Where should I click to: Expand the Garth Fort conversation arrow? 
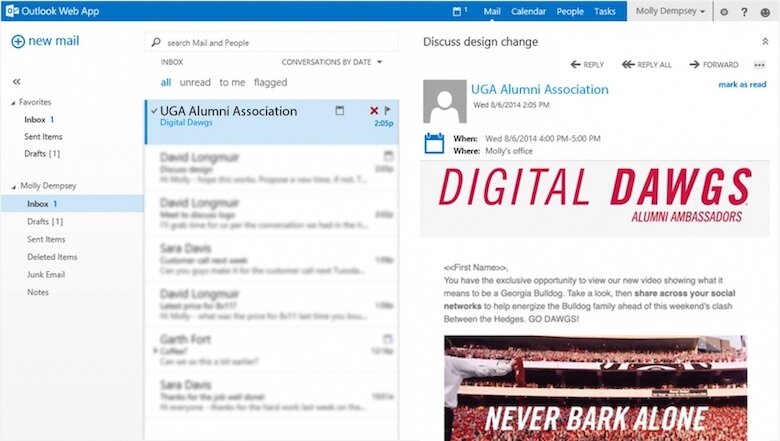(x=155, y=351)
